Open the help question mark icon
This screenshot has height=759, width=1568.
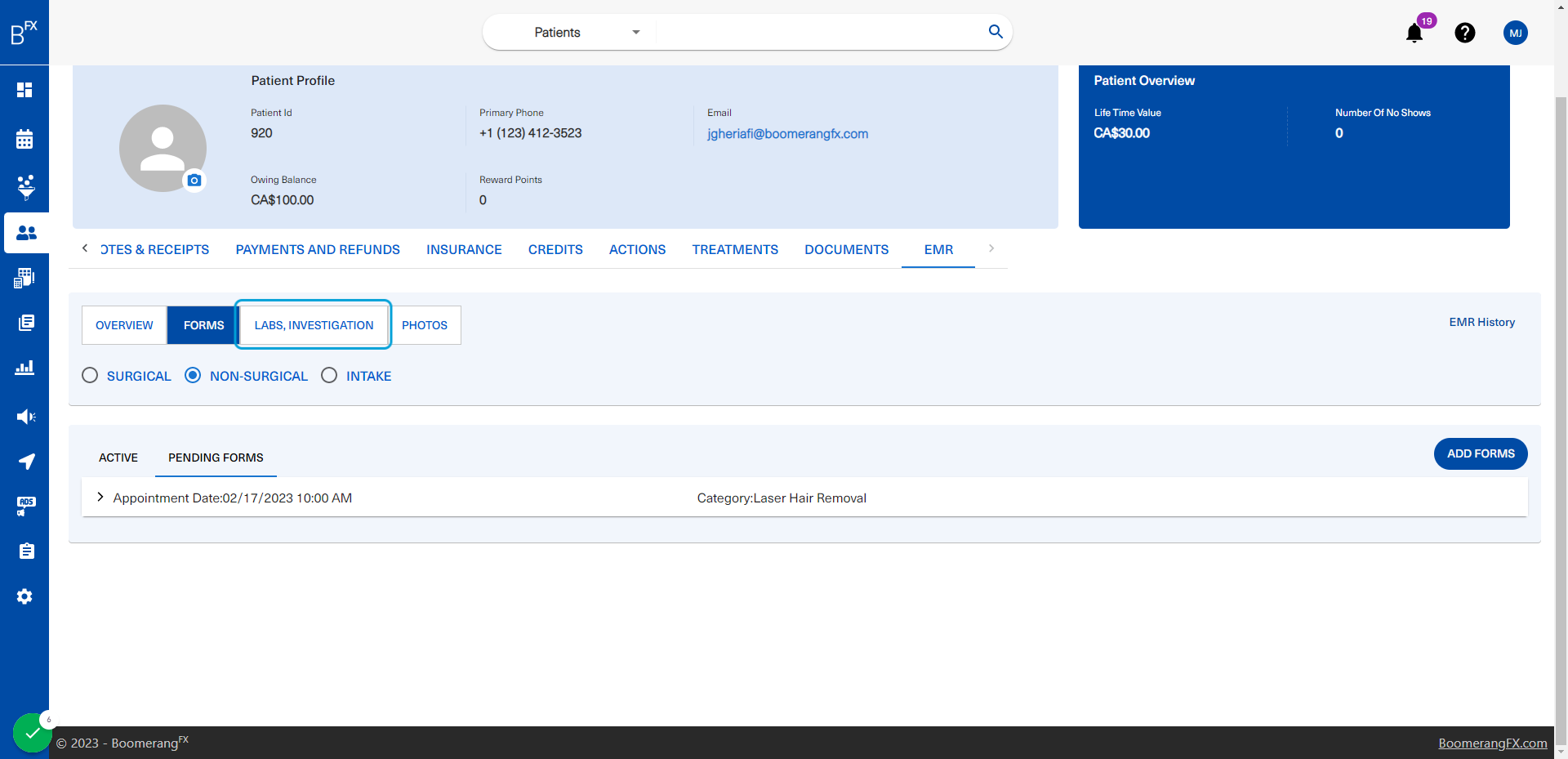[x=1465, y=33]
